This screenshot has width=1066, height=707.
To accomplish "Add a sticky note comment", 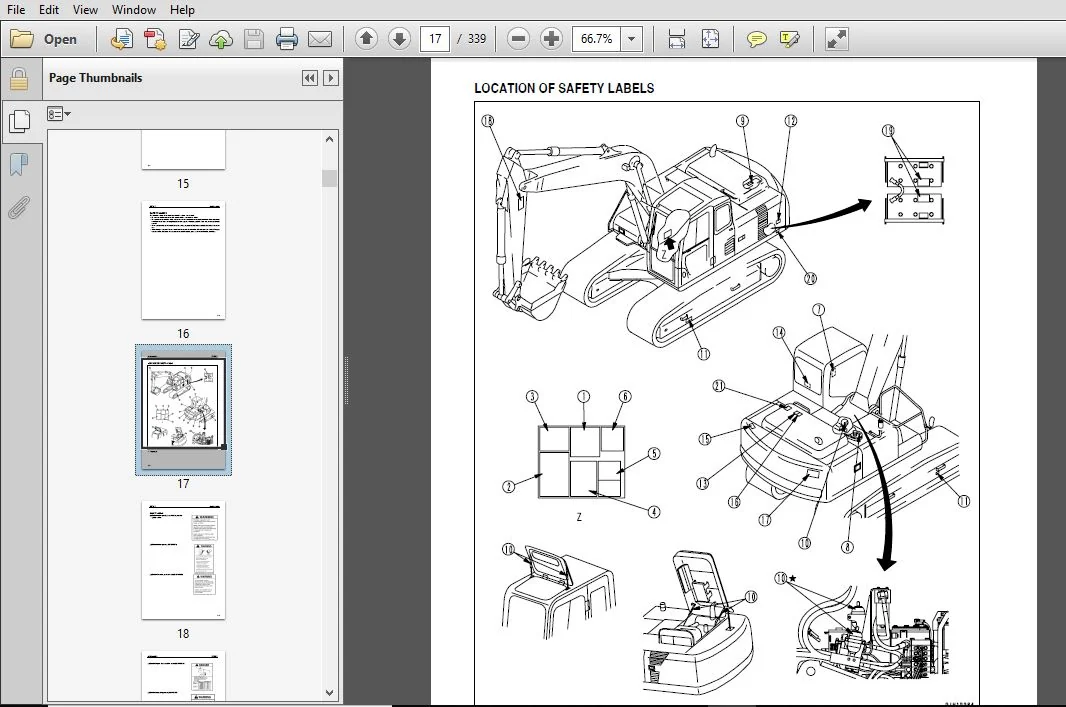I will pos(756,39).
